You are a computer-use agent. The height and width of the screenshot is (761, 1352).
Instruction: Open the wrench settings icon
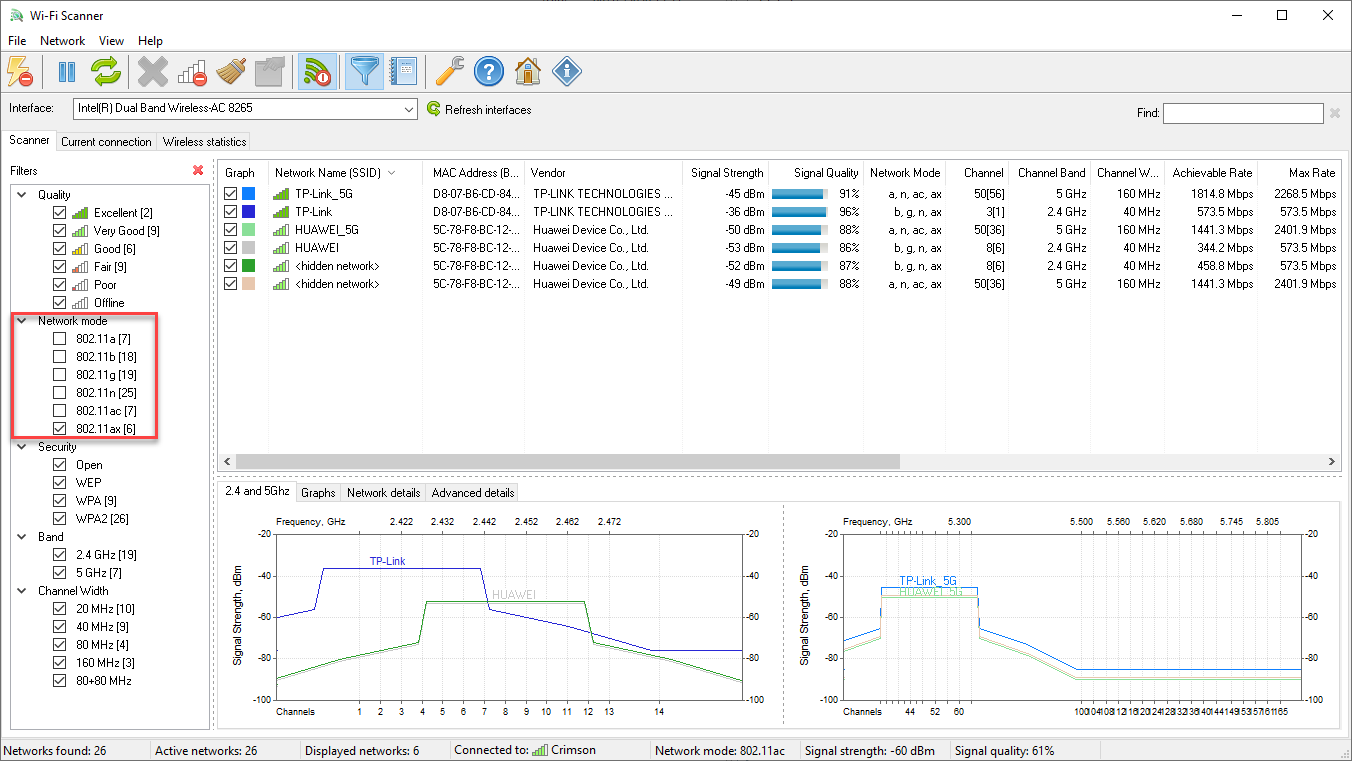[450, 72]
